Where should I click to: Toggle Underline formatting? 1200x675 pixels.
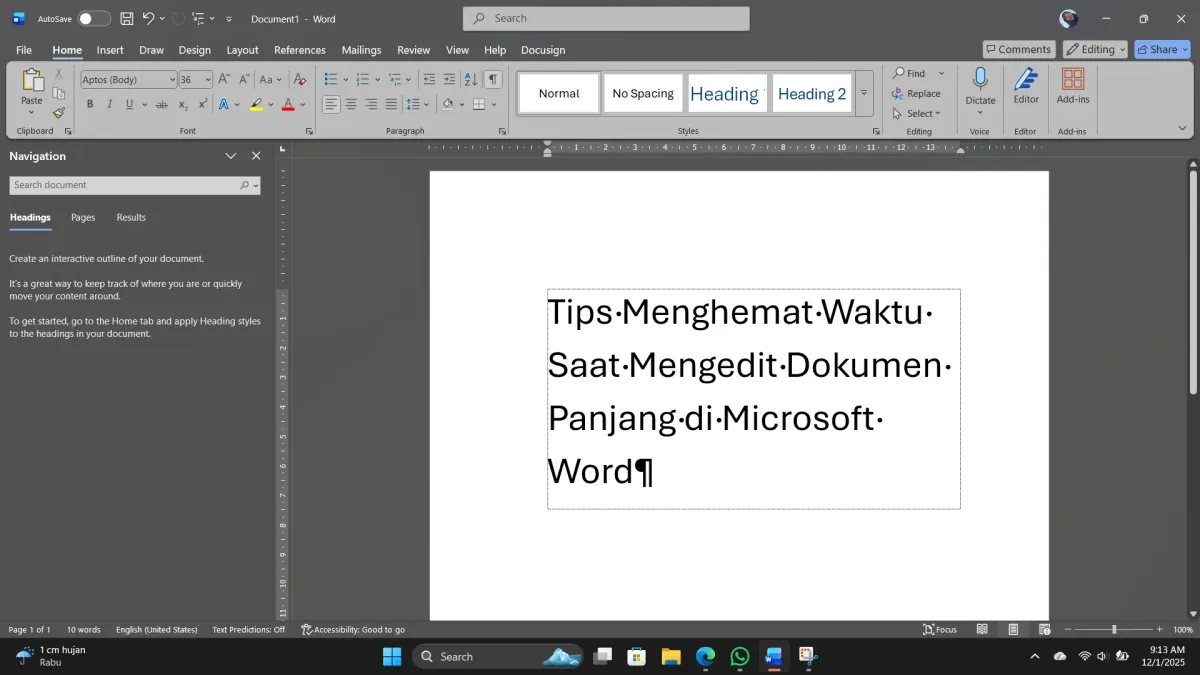point(130,104)
